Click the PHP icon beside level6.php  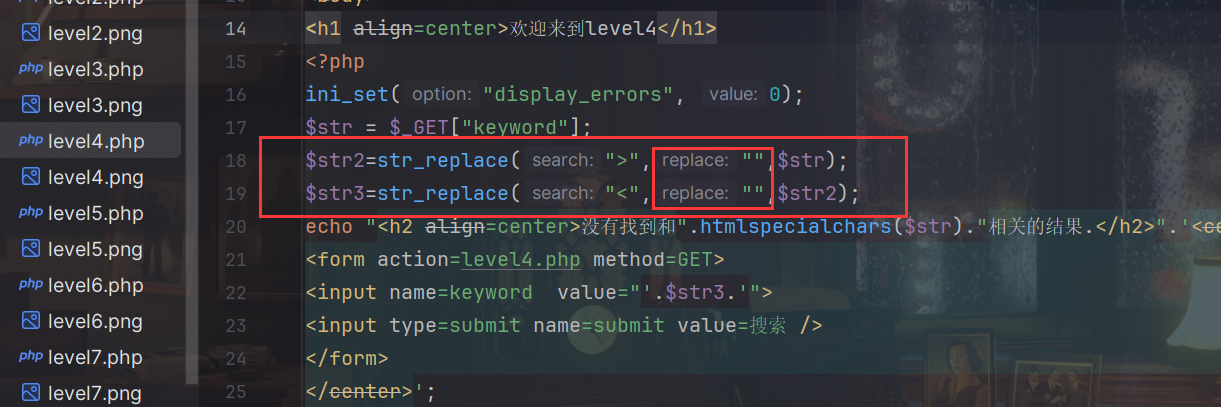30,285
